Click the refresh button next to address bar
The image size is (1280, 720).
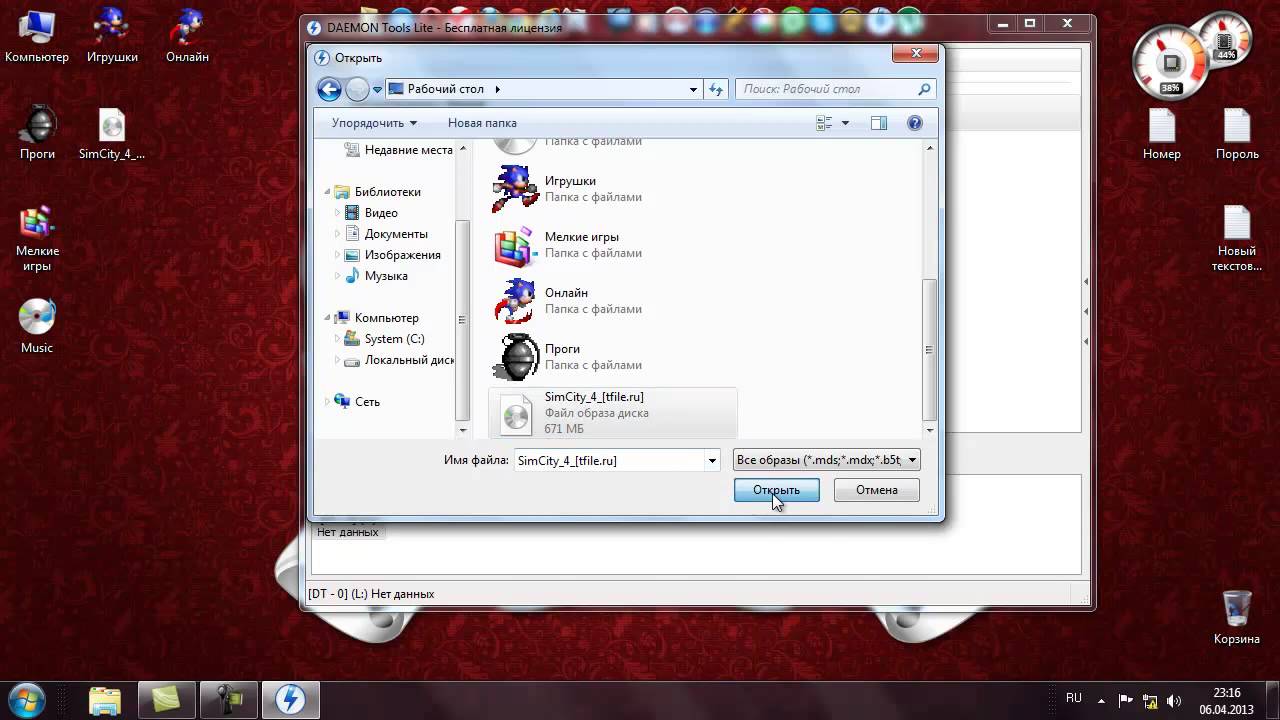(x=716, y=89)
